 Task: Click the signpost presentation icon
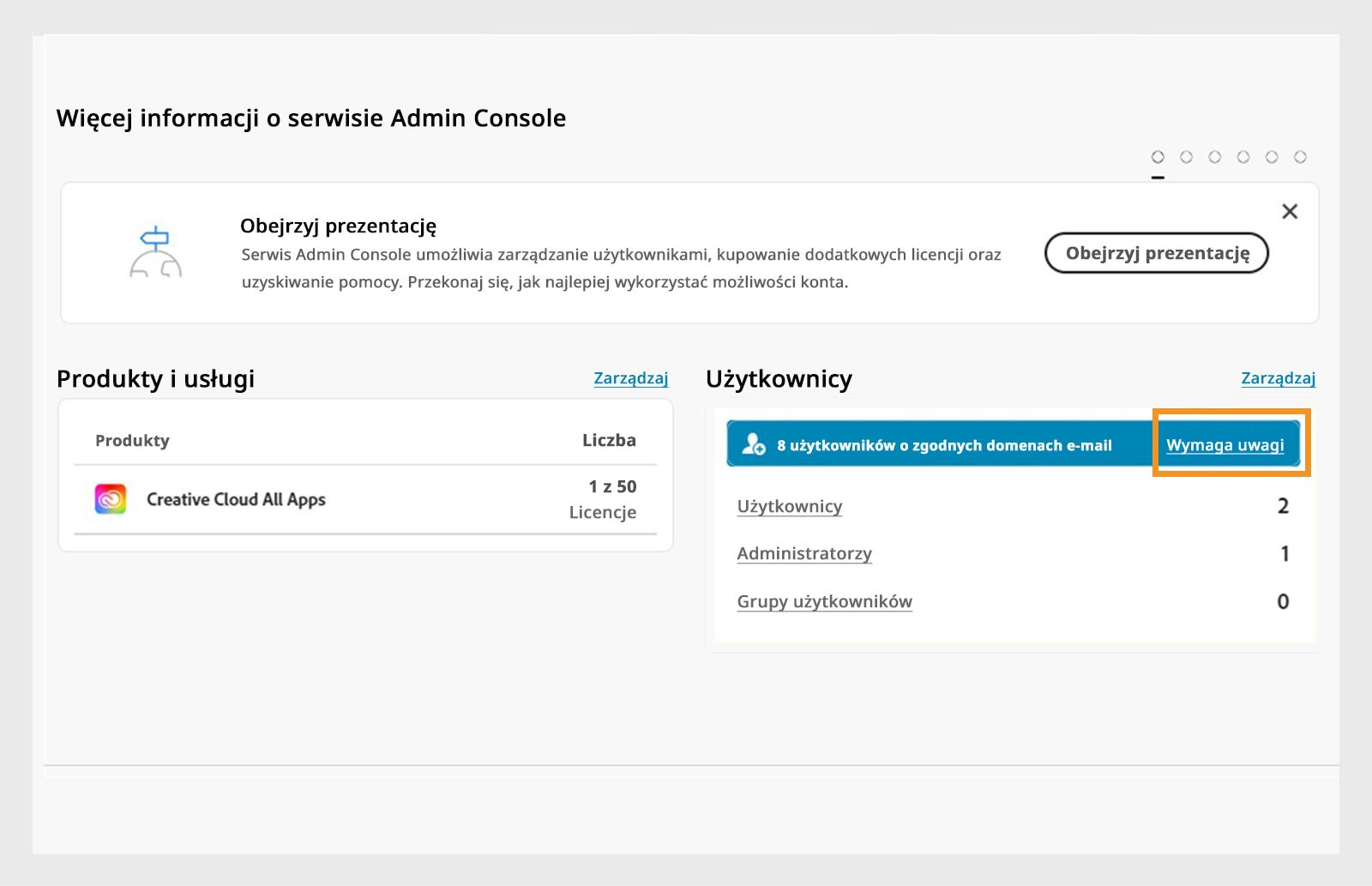point(155,252)
